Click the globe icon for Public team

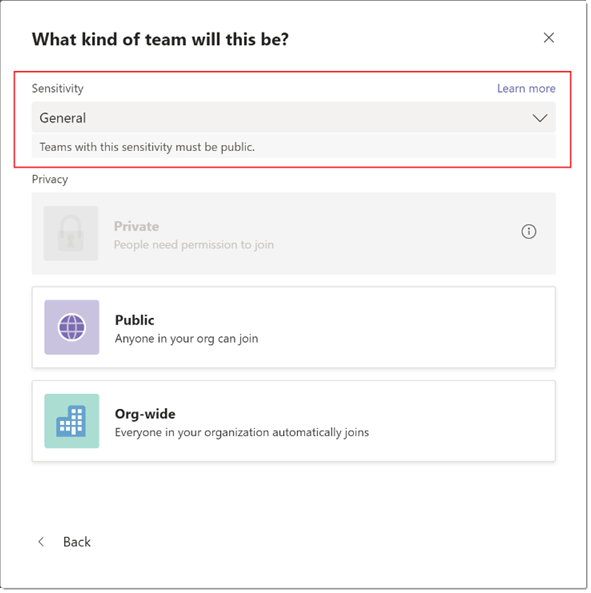click(x=72, y=329)
